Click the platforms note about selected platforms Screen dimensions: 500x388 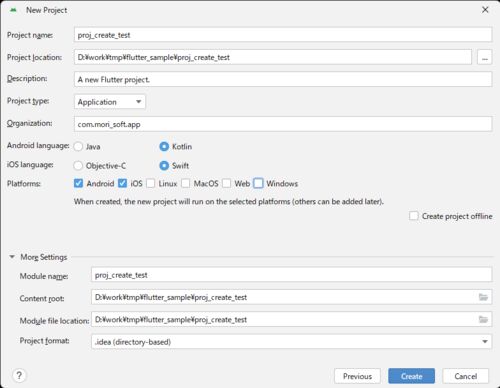click(x=229, y=202)
